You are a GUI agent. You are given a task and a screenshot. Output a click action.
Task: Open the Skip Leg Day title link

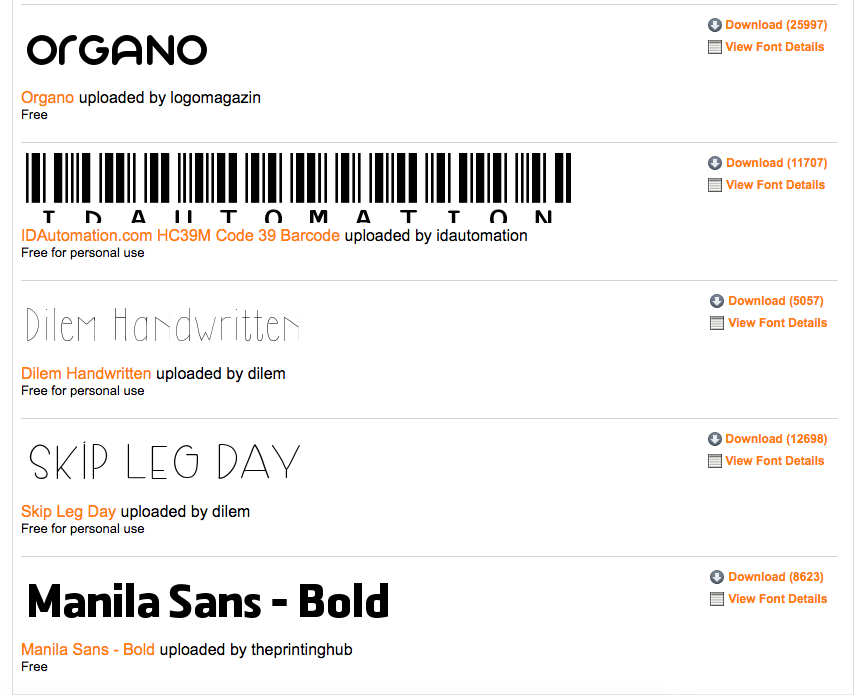[x=68, y=511]
